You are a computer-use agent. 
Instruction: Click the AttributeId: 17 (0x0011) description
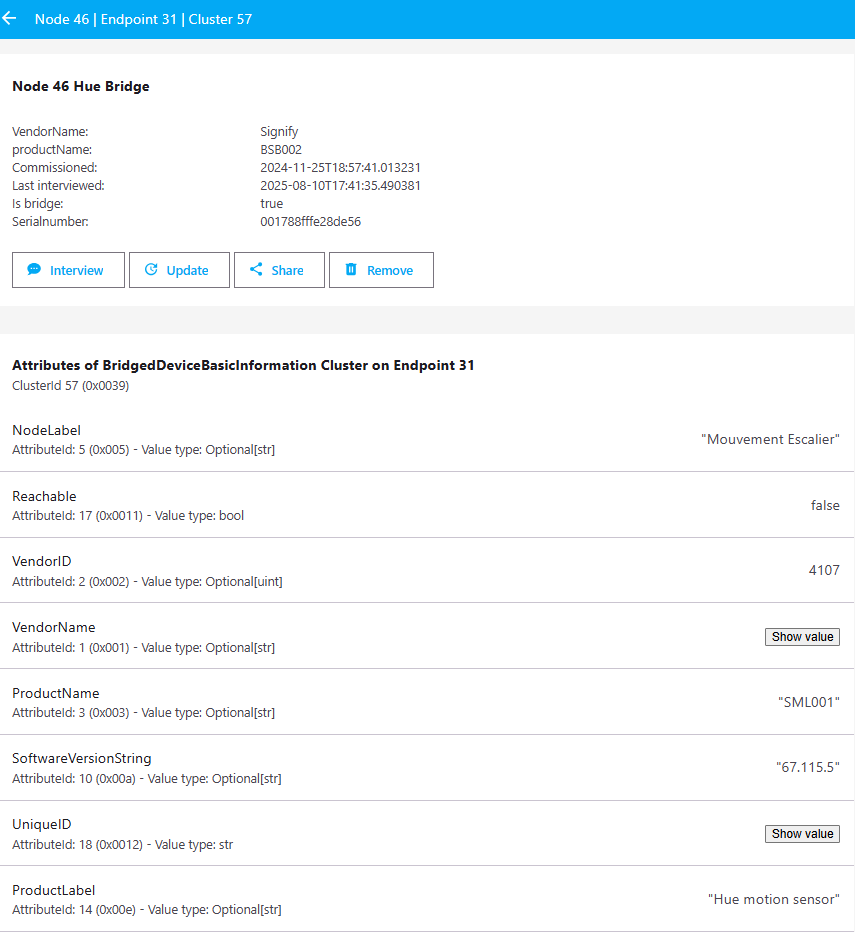coord(128,515)
